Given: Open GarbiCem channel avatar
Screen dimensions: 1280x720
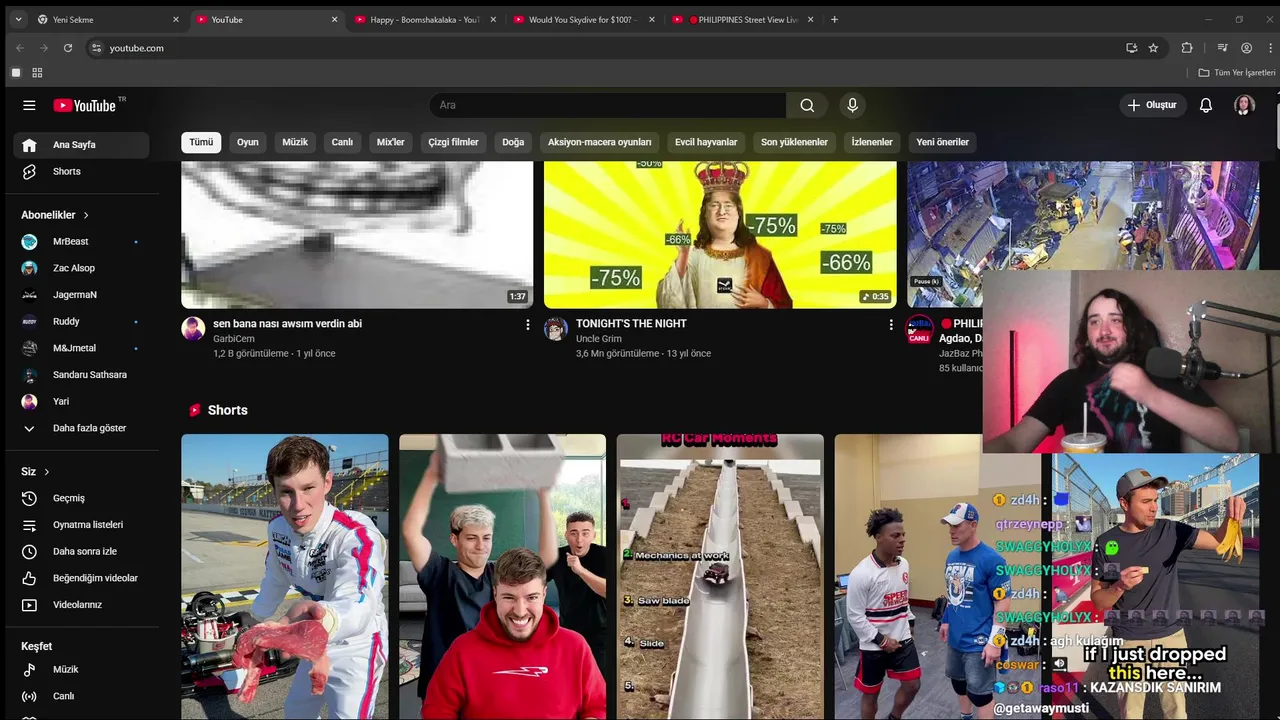Looking at the screenshot, I should click(193, 329).
